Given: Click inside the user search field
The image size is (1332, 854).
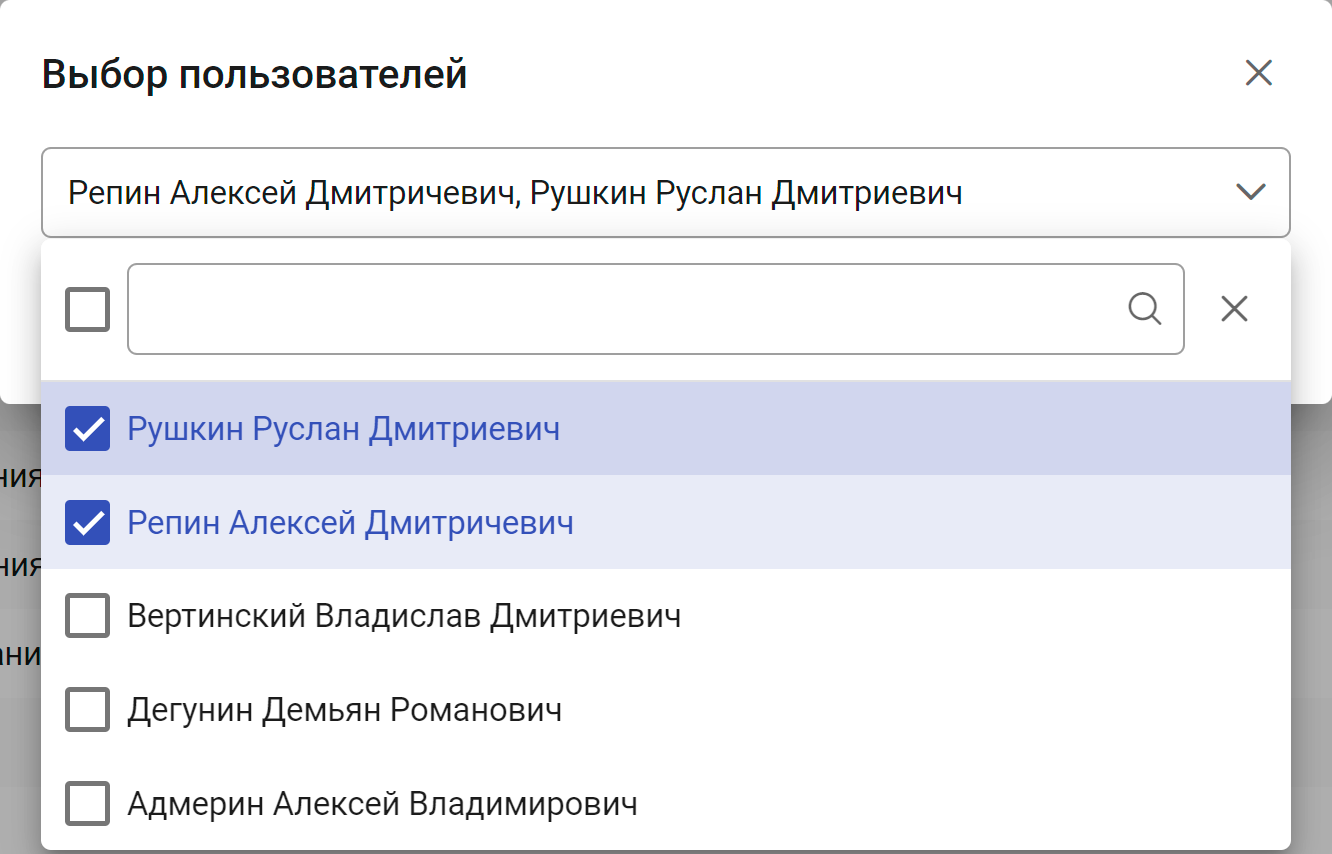Looking at the screenshot, I should pyautogui.click(x=620, y=309).
